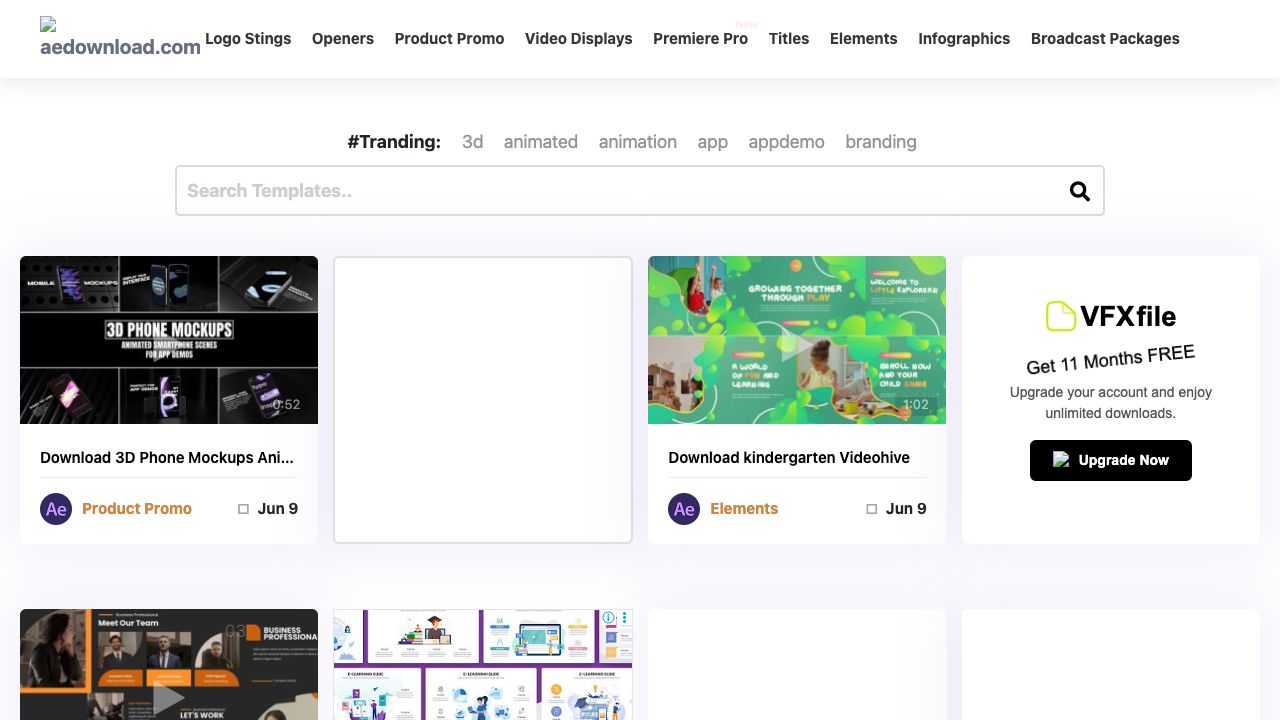Click the After Effects icon beside Product Promo
The height and width of the screenshot is (720, 1280).
pyautogui.click(x=56, y=509)
